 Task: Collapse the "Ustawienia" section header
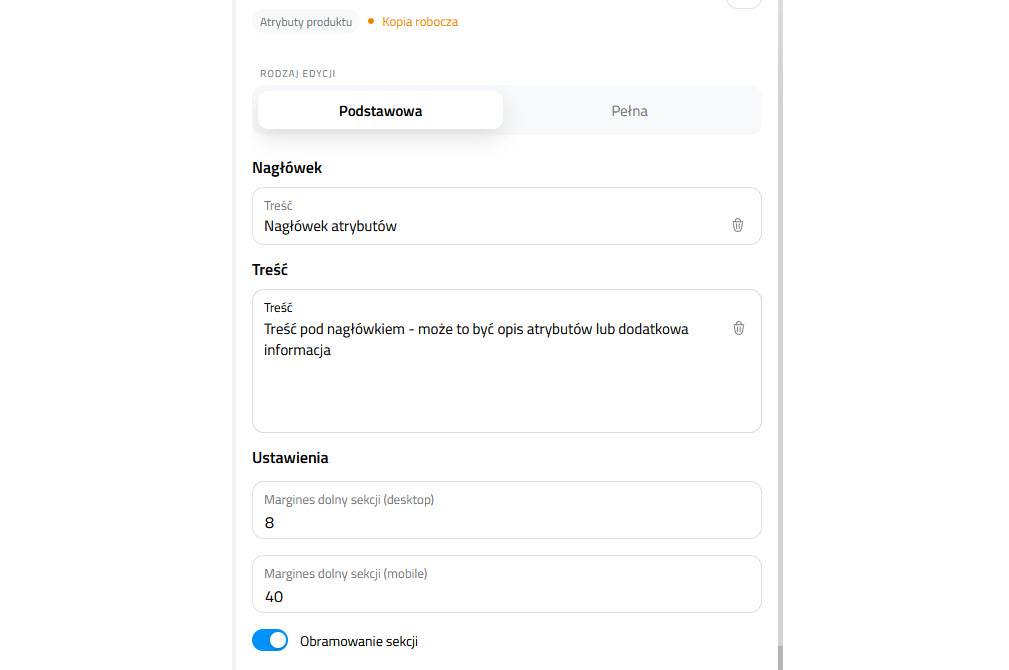tap(290, 457)
